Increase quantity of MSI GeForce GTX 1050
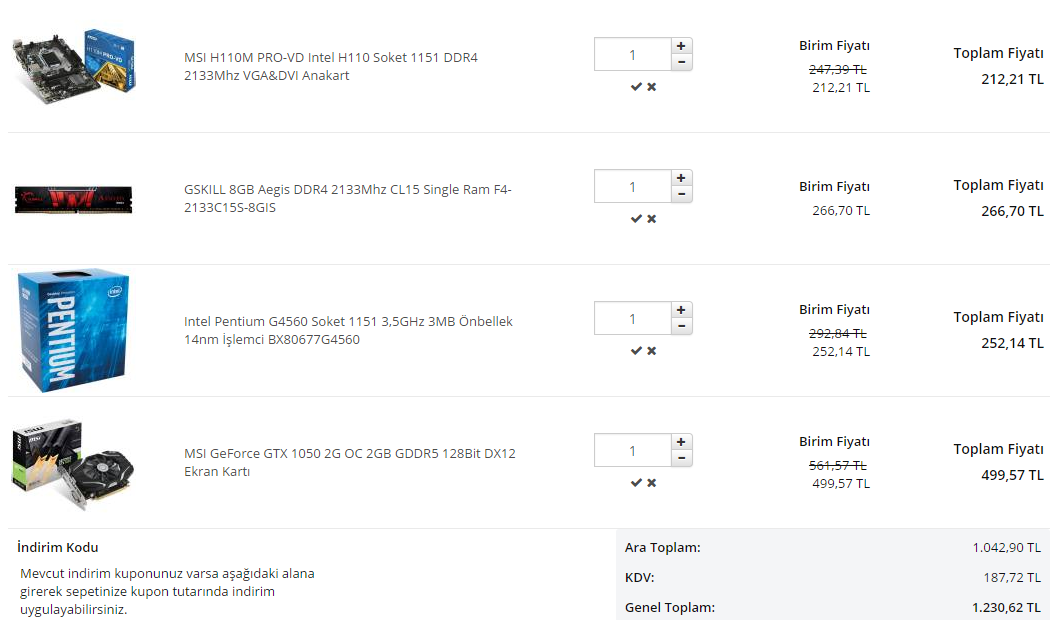 click(681, 442)
